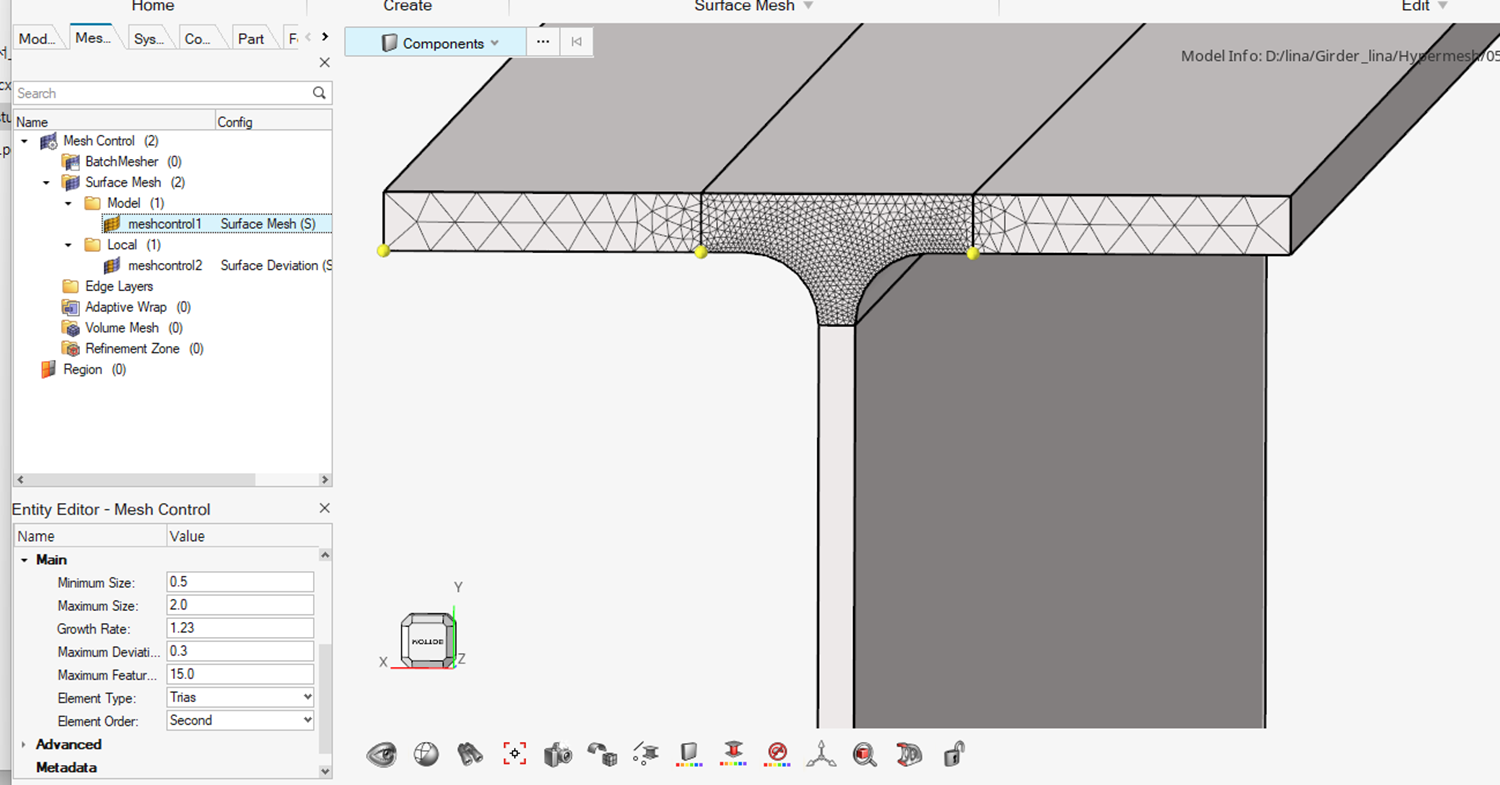Select Metadata section in Entity Editor

[66, 768]
